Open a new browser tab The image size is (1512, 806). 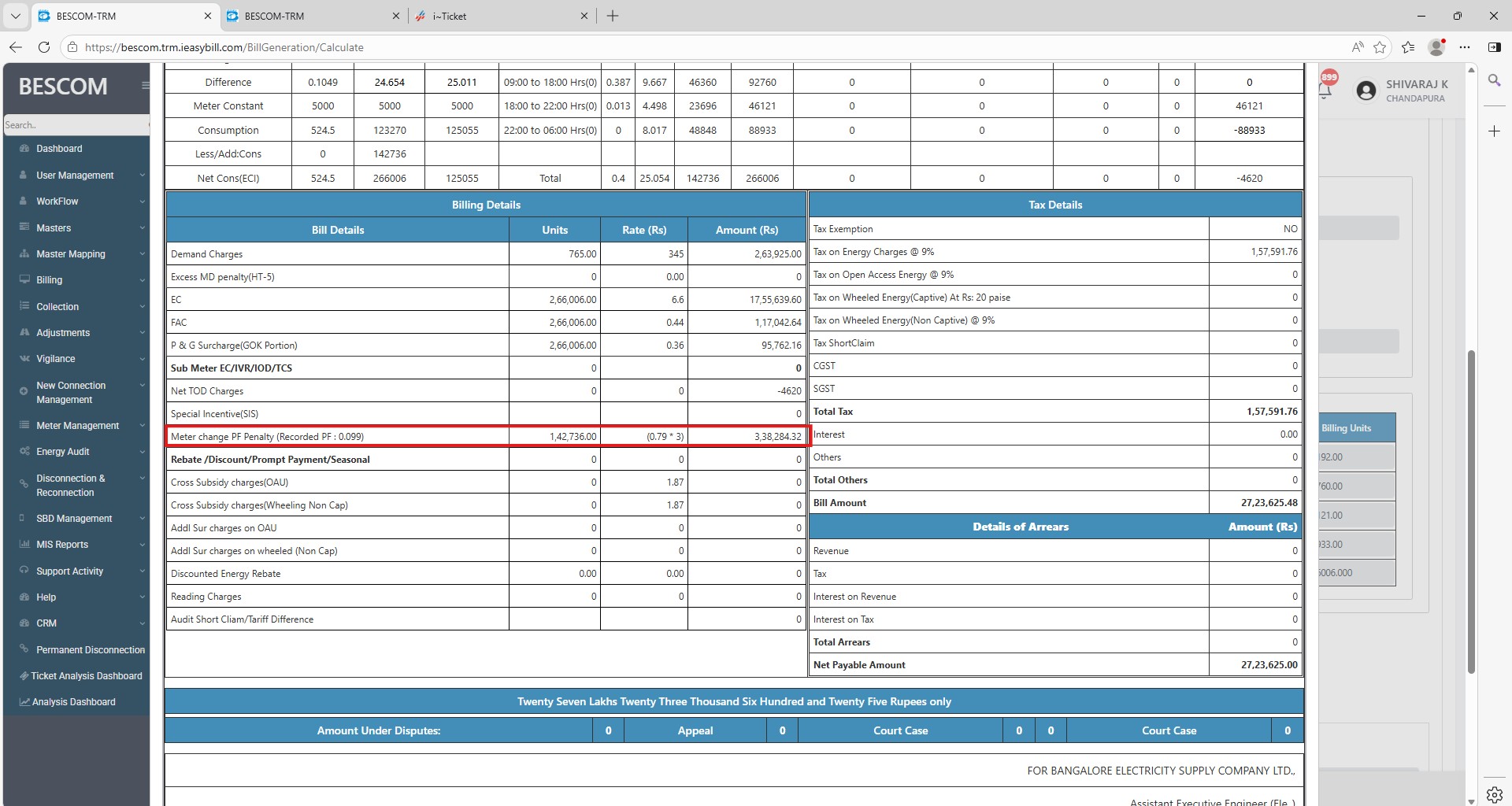613,16
